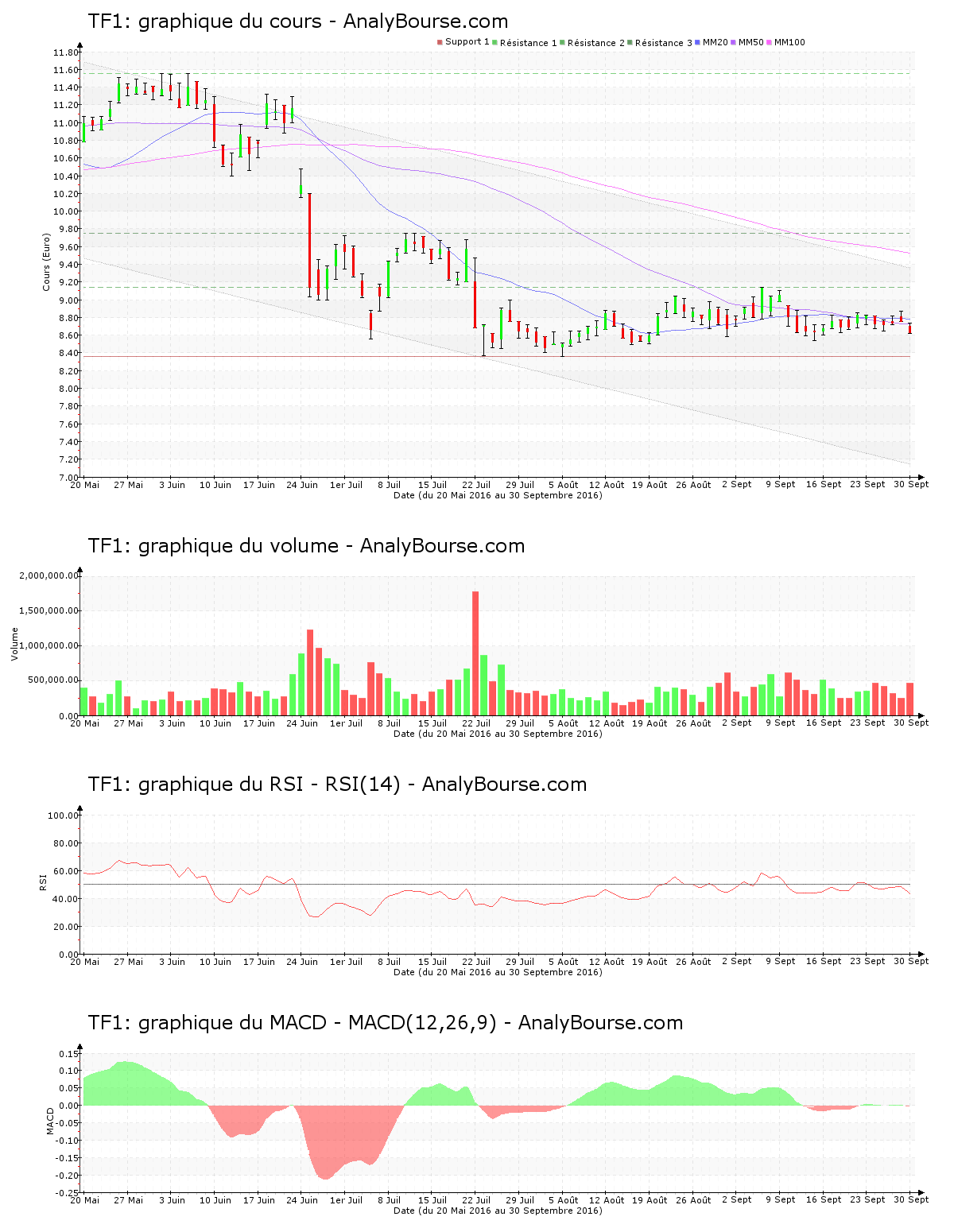Click the 10.00 value on the price axis

[66, 211]
